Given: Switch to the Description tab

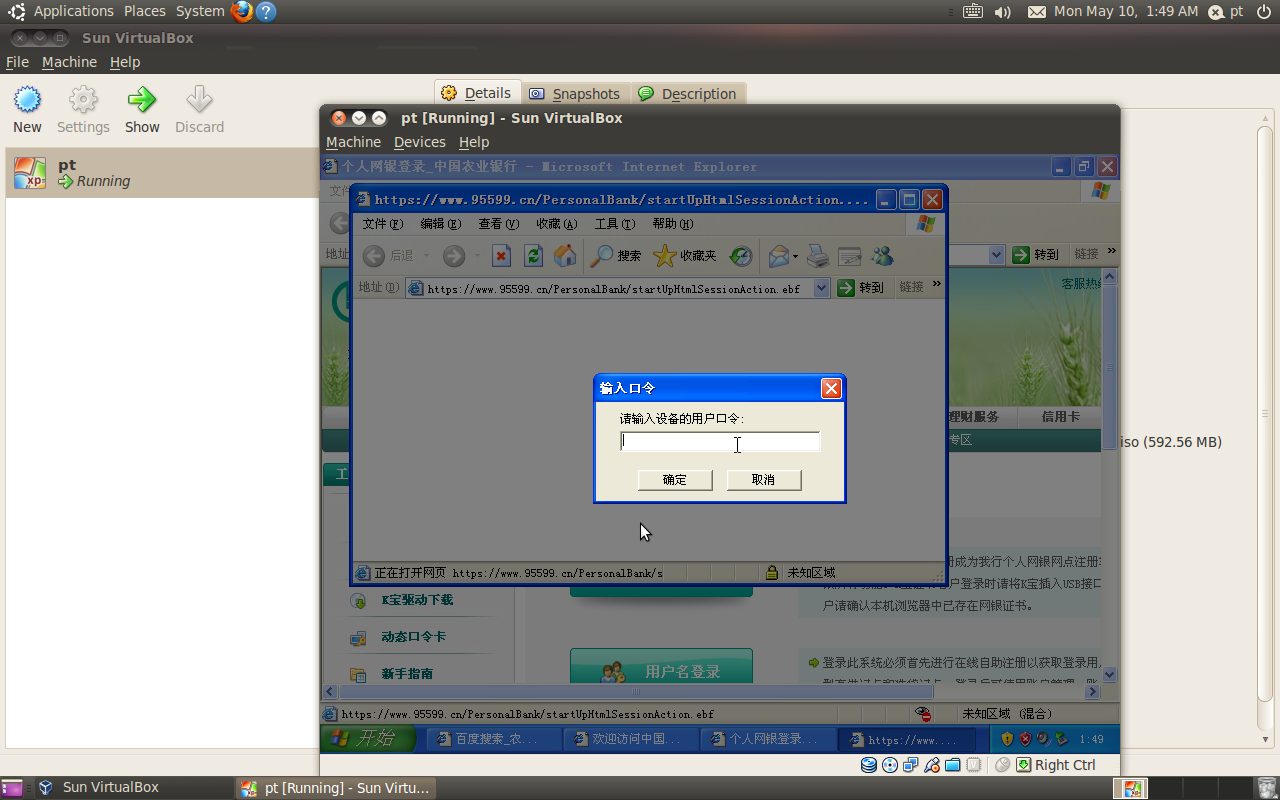Looking at the screenshot, I should point(688,94).
